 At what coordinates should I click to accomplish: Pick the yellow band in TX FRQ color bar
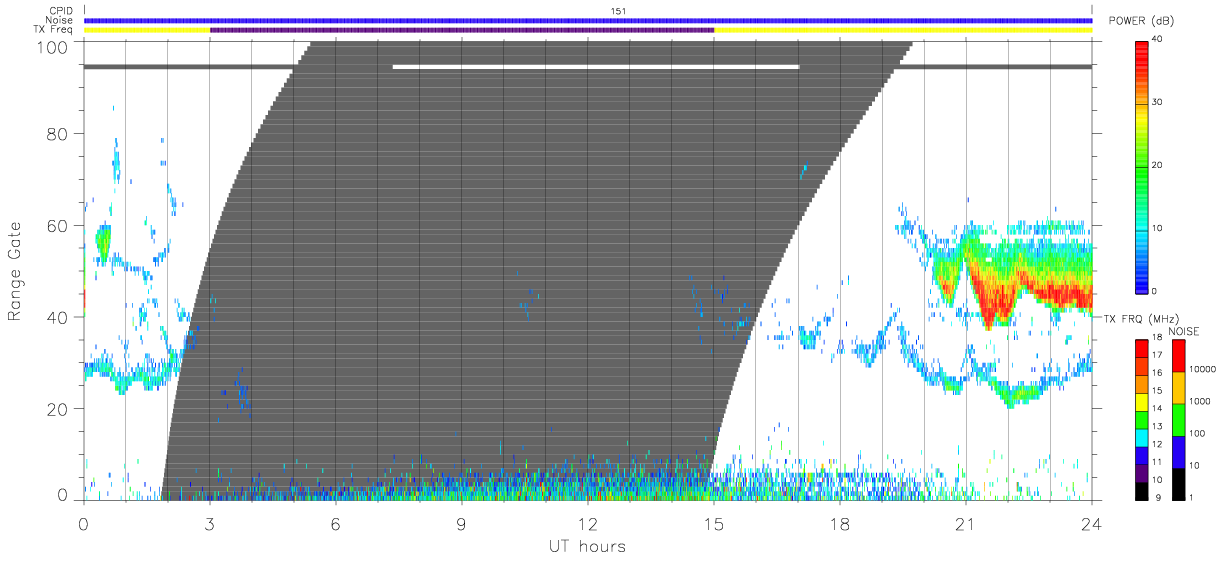1141,402
